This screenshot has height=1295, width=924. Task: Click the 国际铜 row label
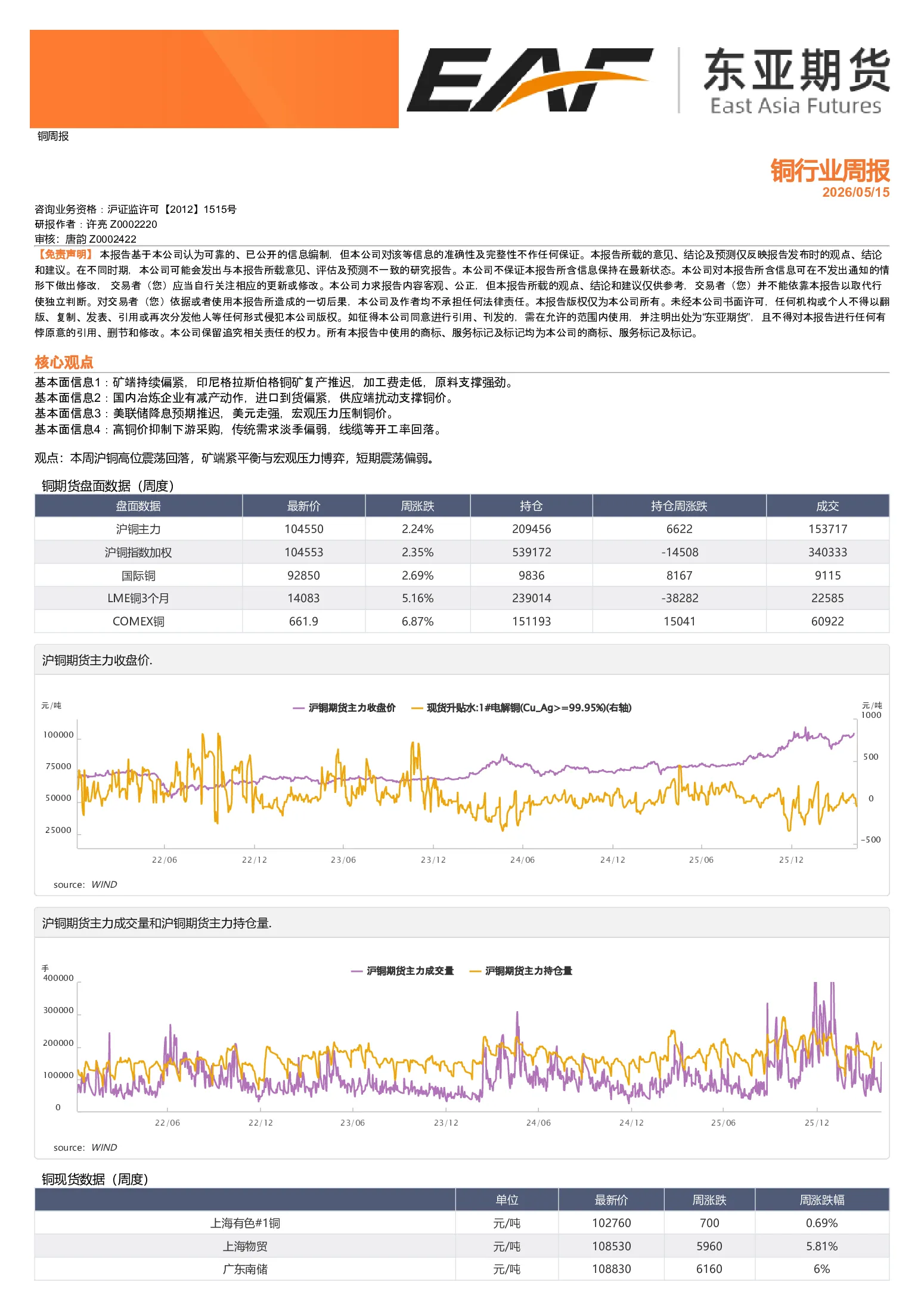(138, 575)
